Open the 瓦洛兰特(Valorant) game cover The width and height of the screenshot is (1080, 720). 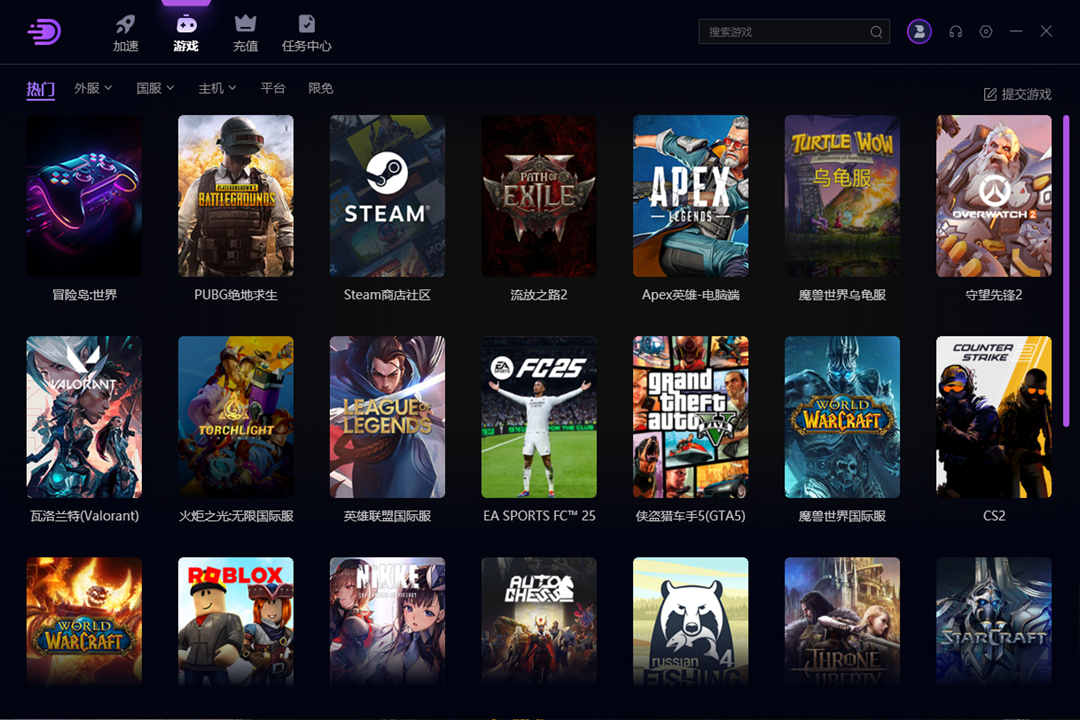pyautogui.click(x=84, y=417)
